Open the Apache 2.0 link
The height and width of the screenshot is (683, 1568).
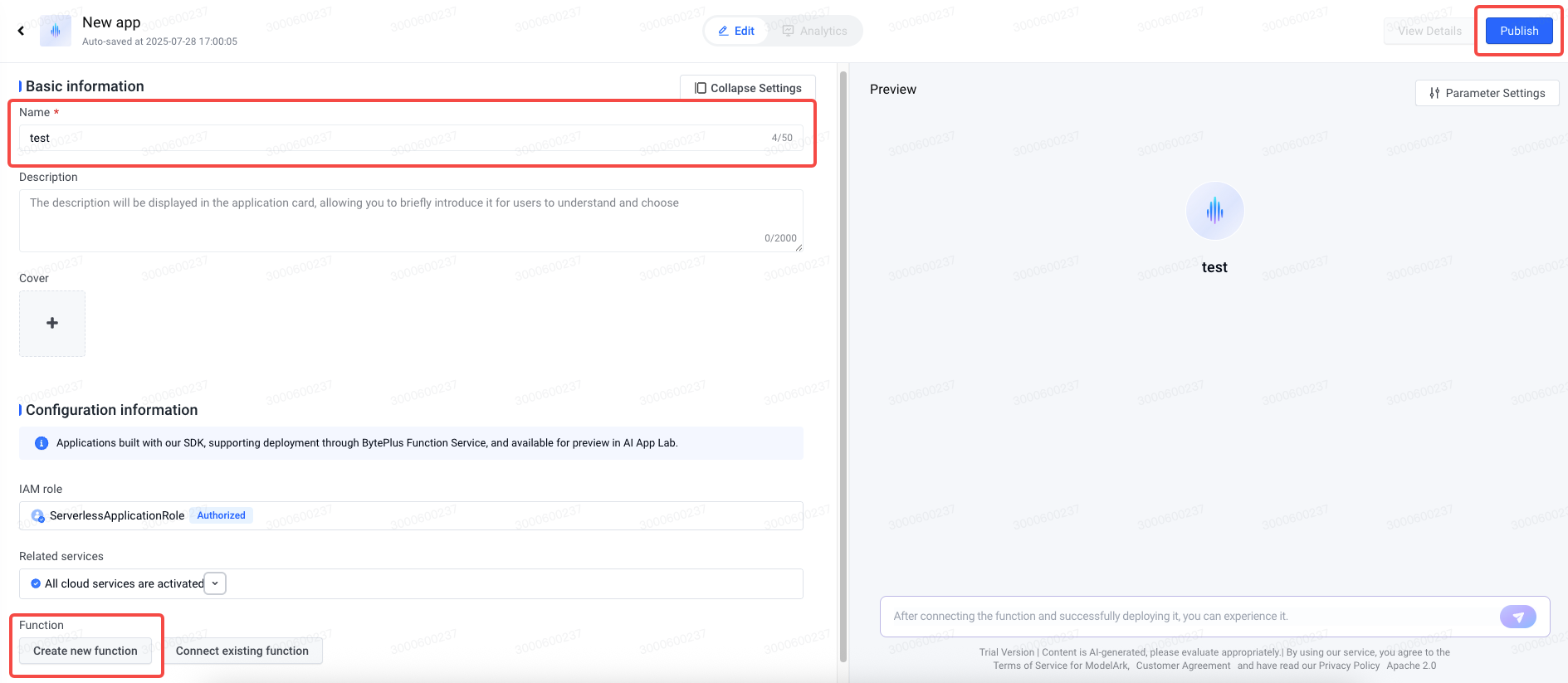(x=1411, y=666)
